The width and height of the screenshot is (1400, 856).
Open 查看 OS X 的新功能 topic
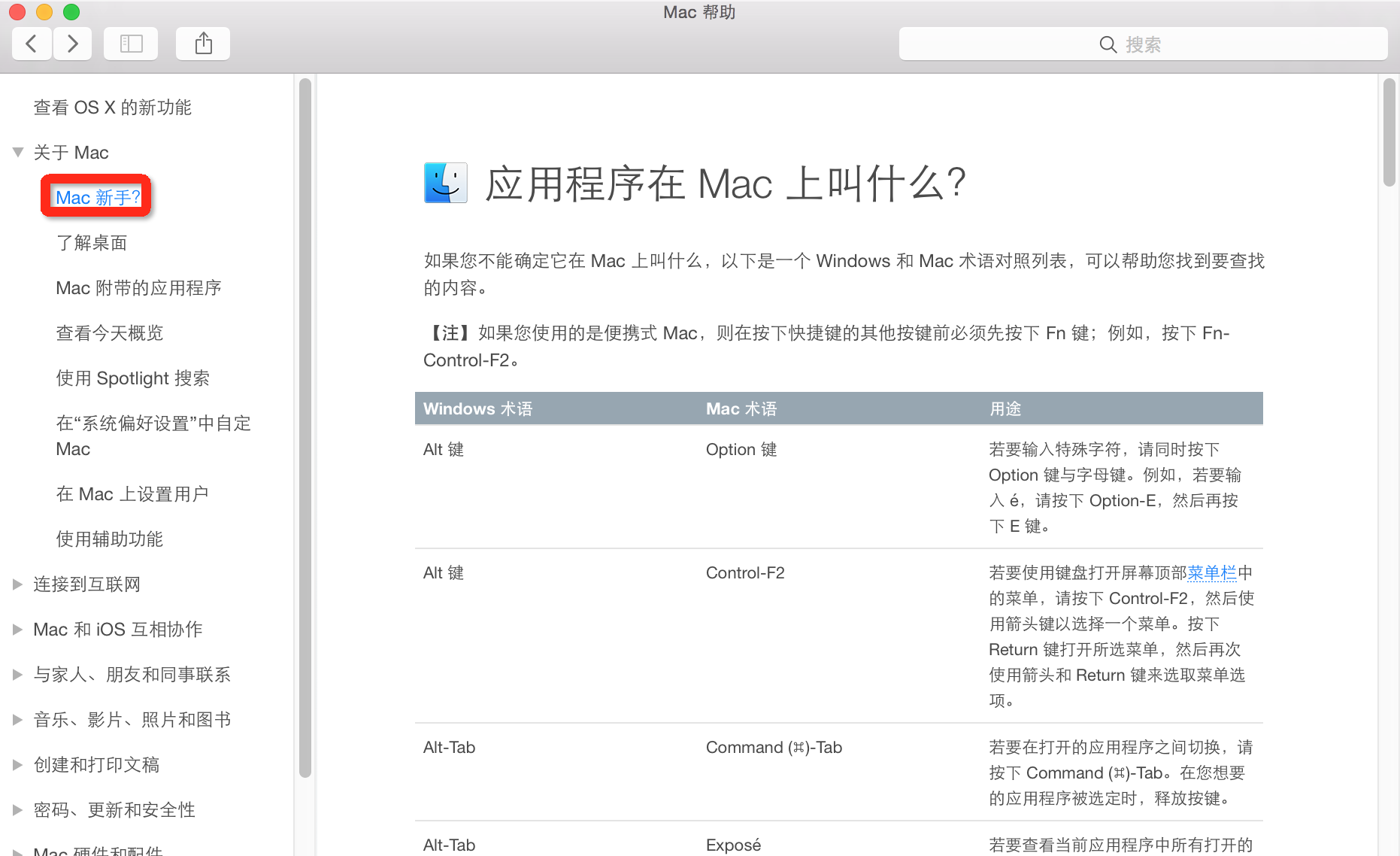click(x=112, y=108)
